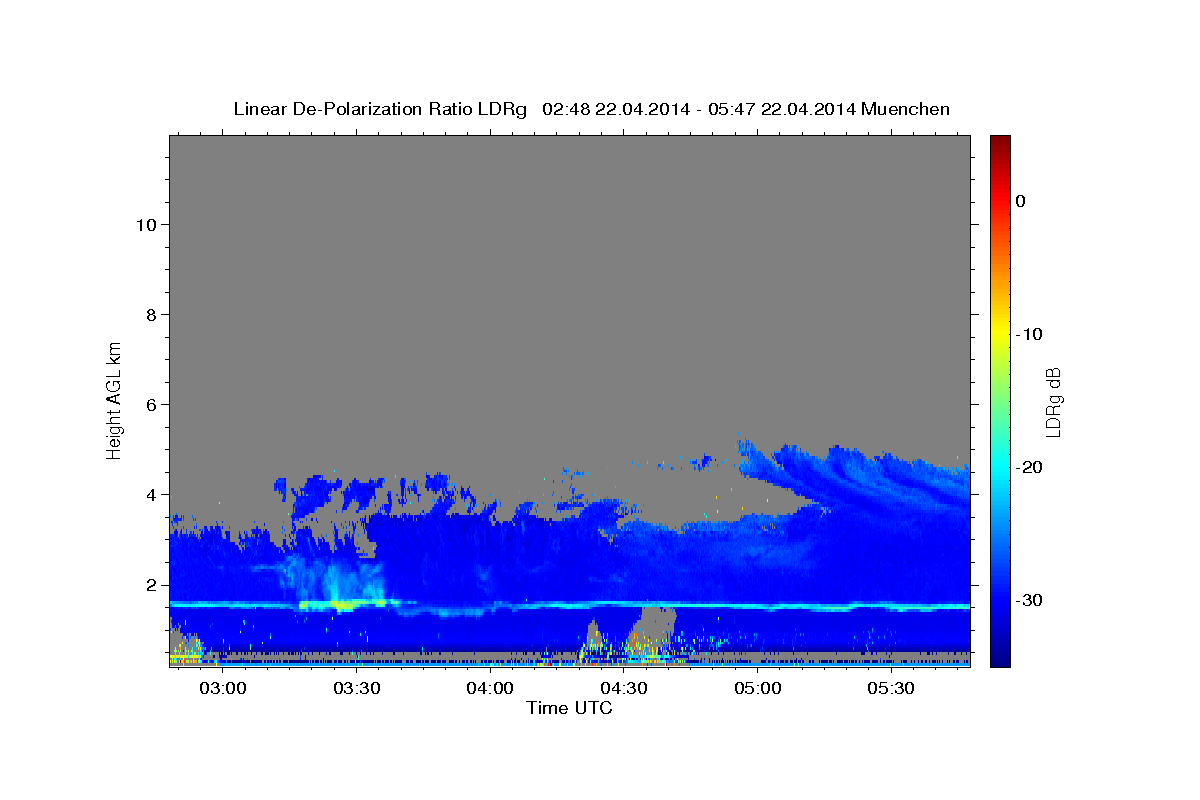Screen dimensions: 1200x800
Task: Click the "Muenchen" station name in the title
Action: tap(908, 109)
